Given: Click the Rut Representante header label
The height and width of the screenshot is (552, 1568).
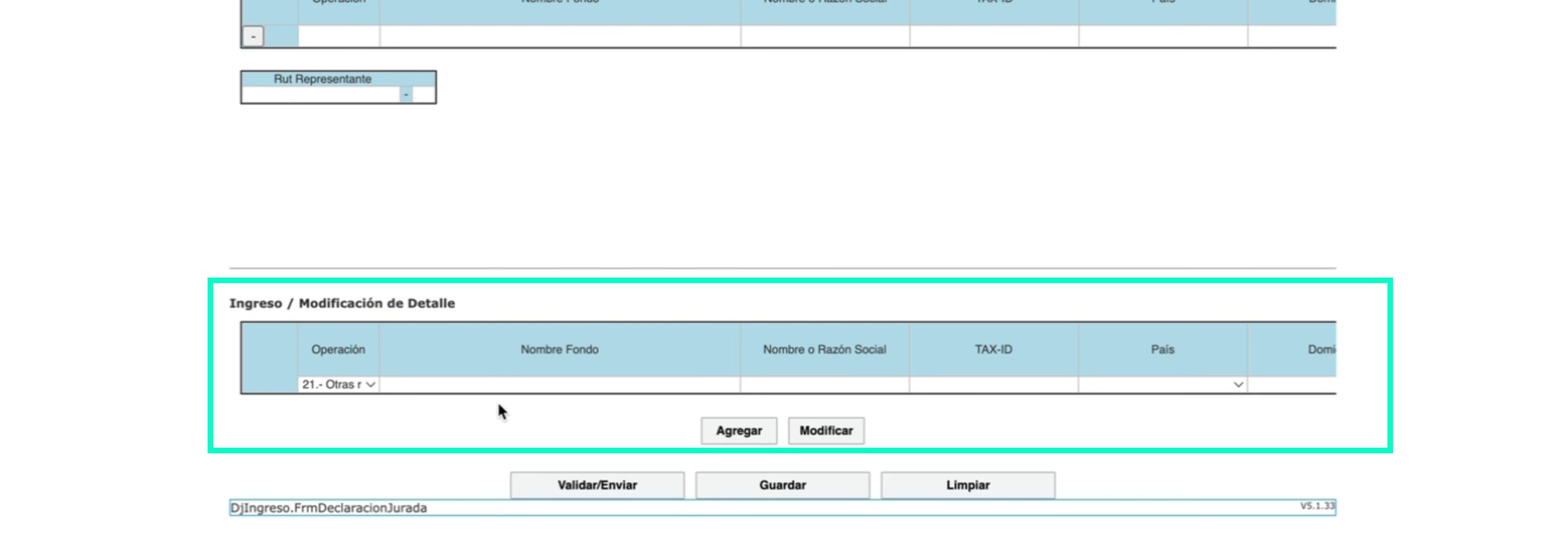Looking at the screenshot, I should pos(322,79).
